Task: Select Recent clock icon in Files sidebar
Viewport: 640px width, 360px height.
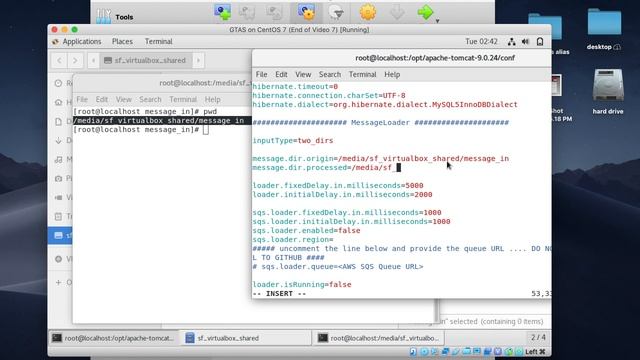Action: 58,83
